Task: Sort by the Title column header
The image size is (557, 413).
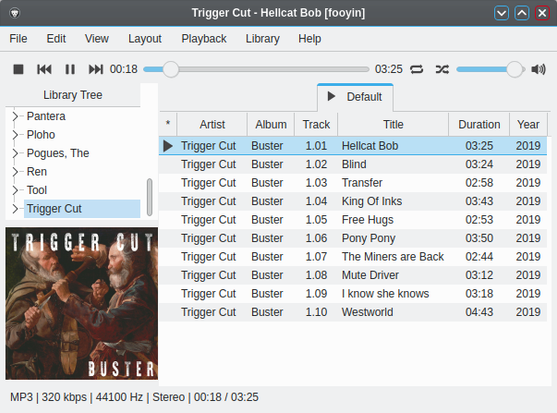Action: point(393,124)
